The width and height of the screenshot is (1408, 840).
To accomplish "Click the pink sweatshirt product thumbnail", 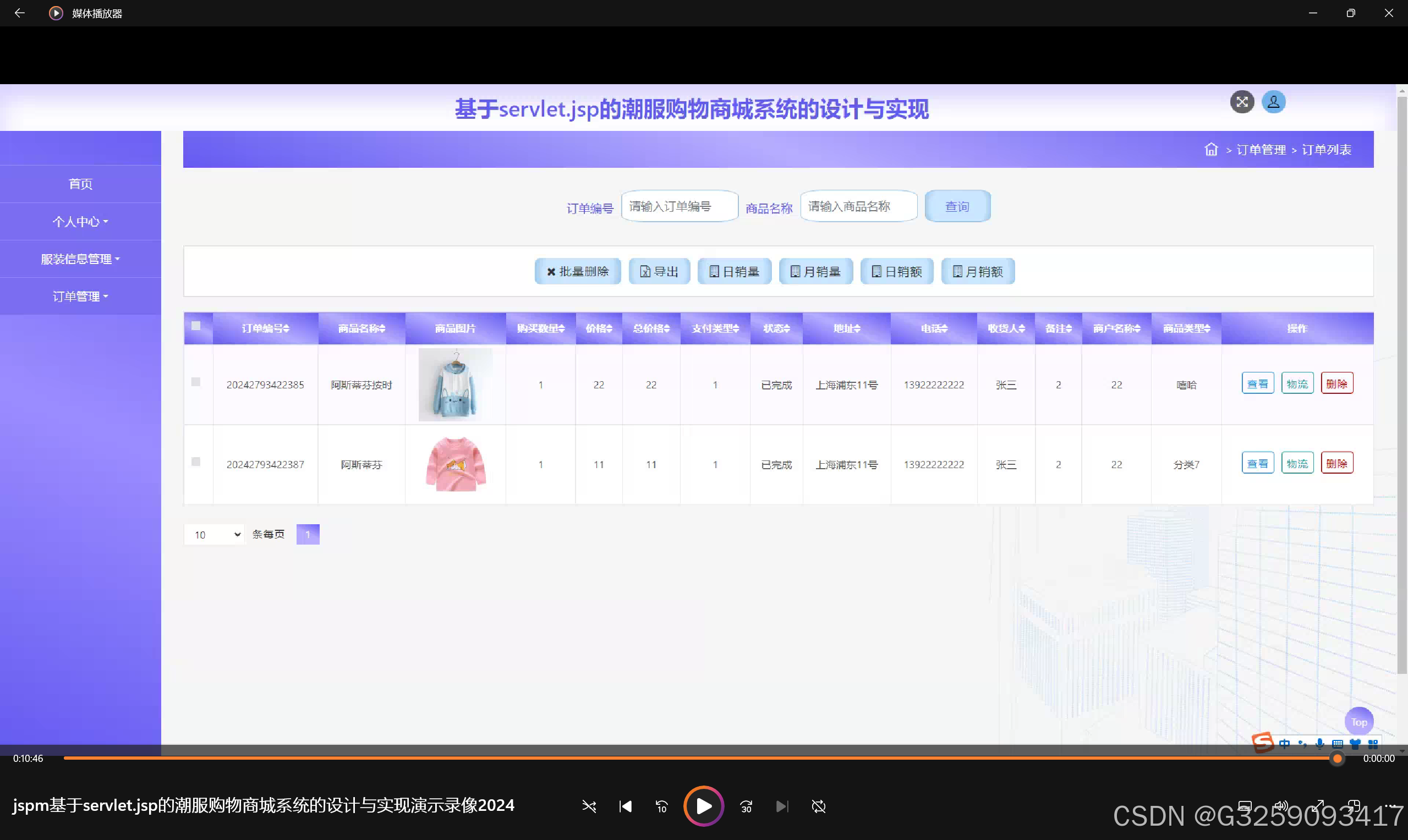I will point(455,464).
